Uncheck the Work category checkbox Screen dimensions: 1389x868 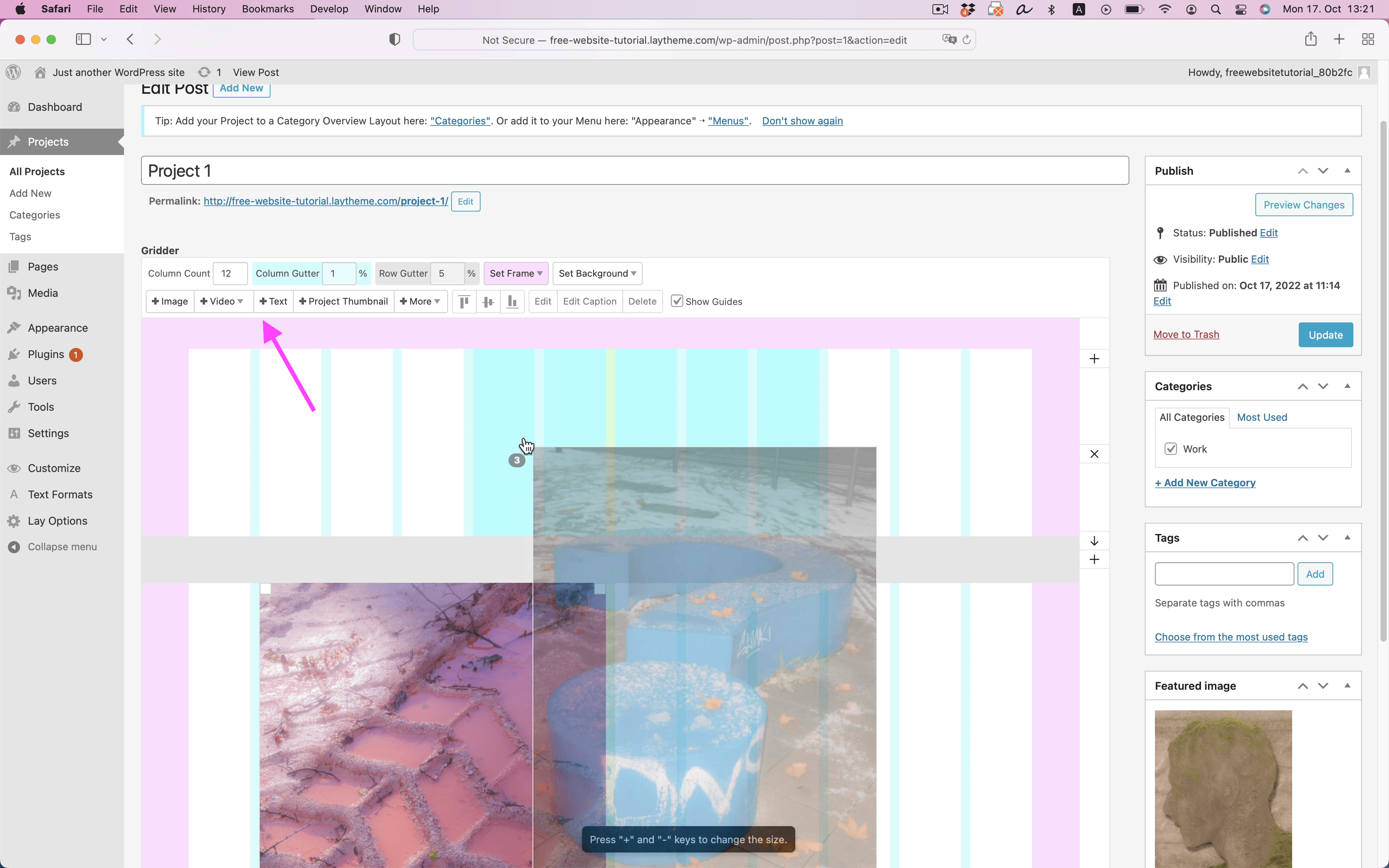click(x=1171, y=449)
